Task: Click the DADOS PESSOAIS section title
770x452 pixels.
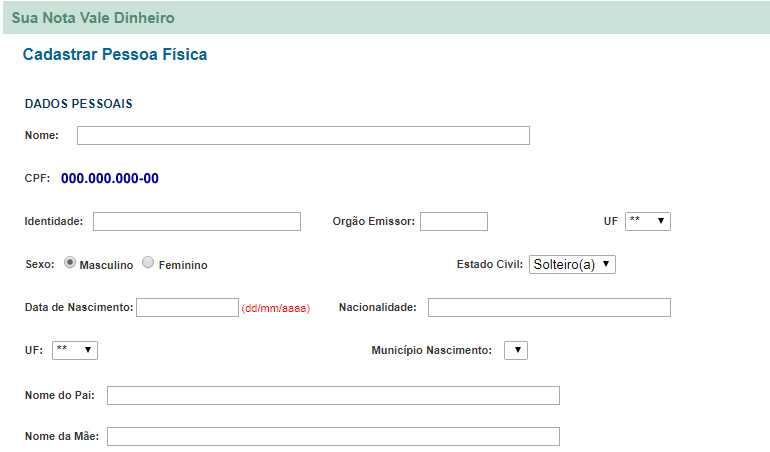Action: coord(79,104)
